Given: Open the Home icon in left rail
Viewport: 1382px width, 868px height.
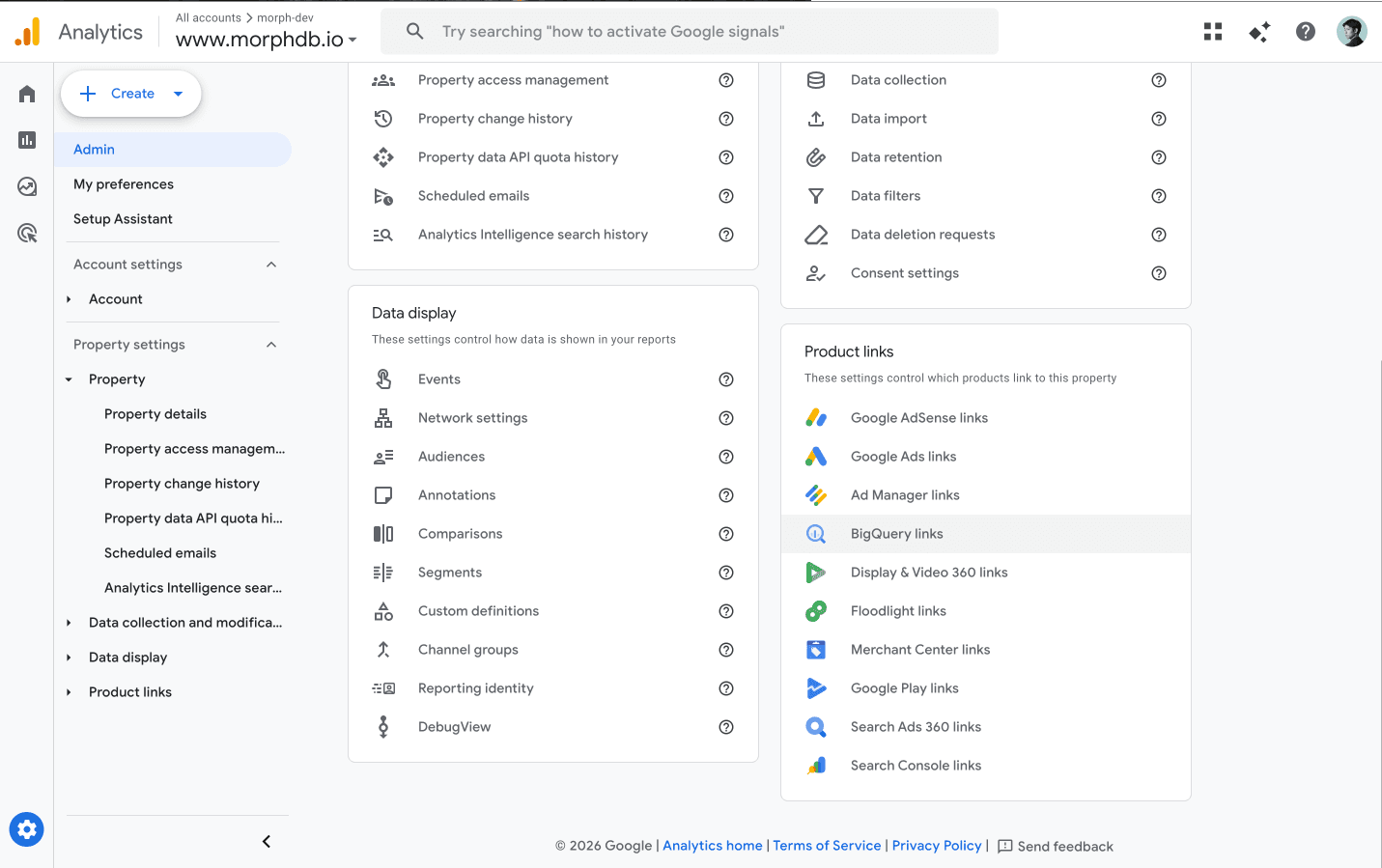Looking at the screenshot, I should (x=27, y=94).
